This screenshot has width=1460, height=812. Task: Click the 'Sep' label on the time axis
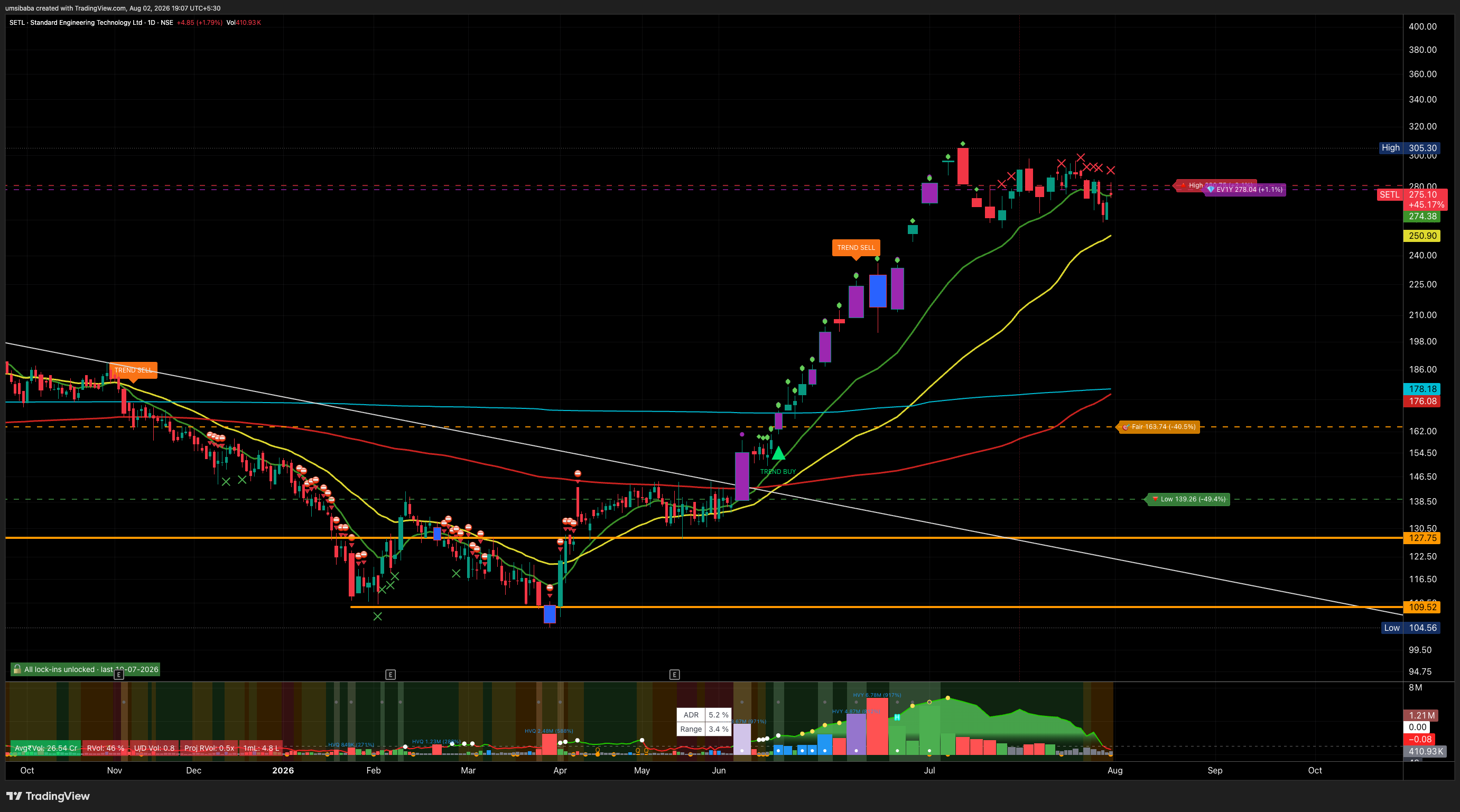[x=1215, y=771]
